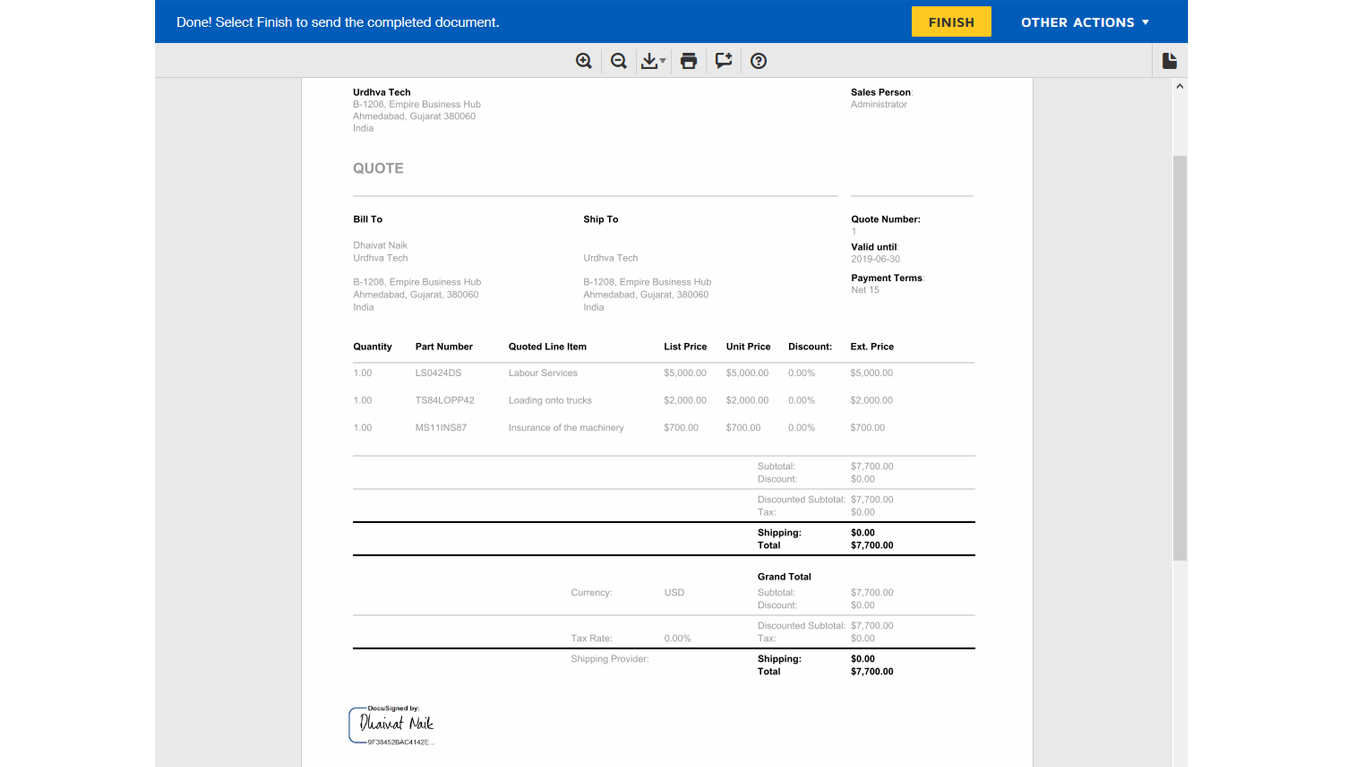The height and width of the screenshot is (767, 1366).
Task: Click the Net 15 payment terms value
Action: (x=865, y=290)
